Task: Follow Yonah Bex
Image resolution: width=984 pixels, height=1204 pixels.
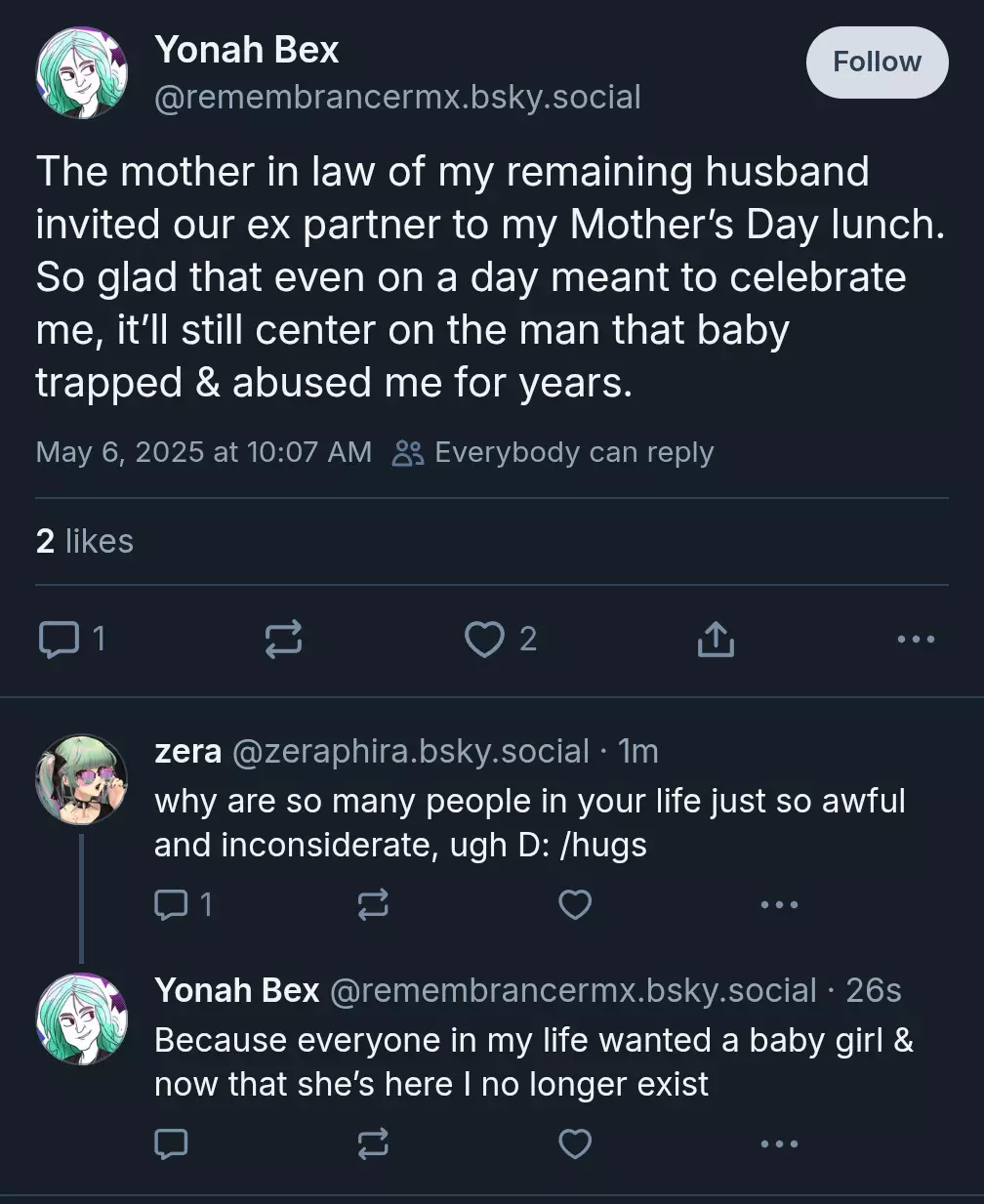Action: (x=877, y=62)
